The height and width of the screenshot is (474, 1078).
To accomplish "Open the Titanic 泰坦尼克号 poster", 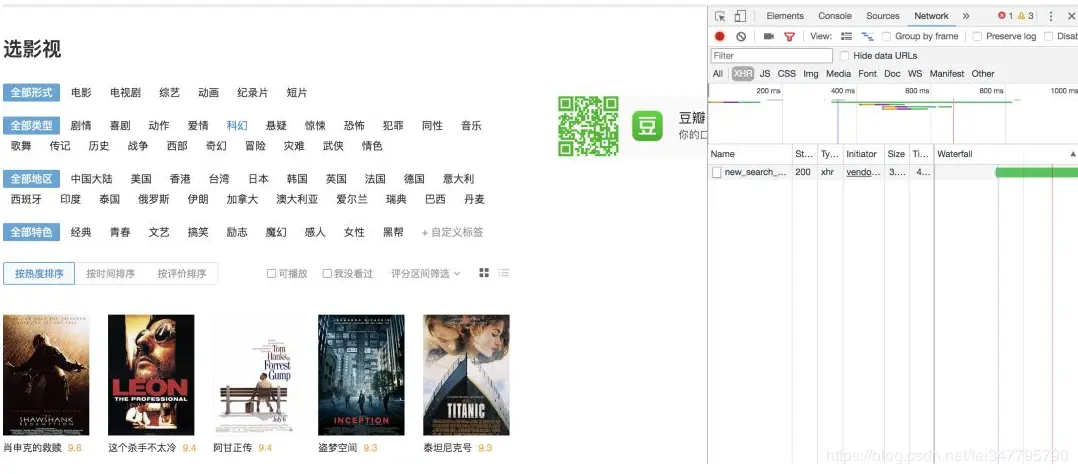I will coord(467,375).
